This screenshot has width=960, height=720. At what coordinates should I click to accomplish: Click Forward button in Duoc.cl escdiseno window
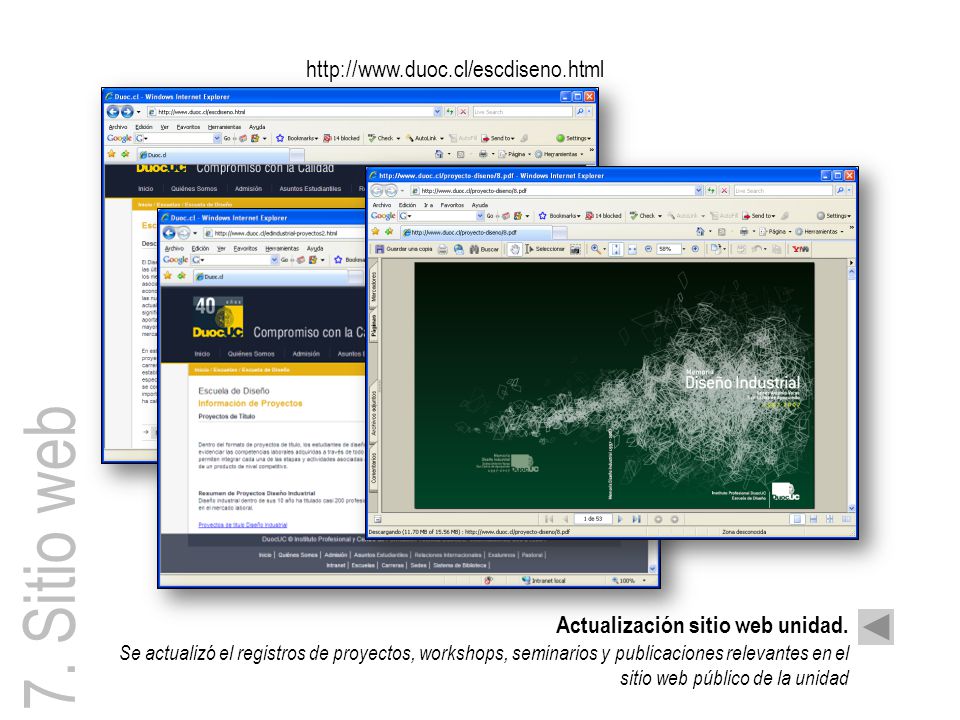127,111
